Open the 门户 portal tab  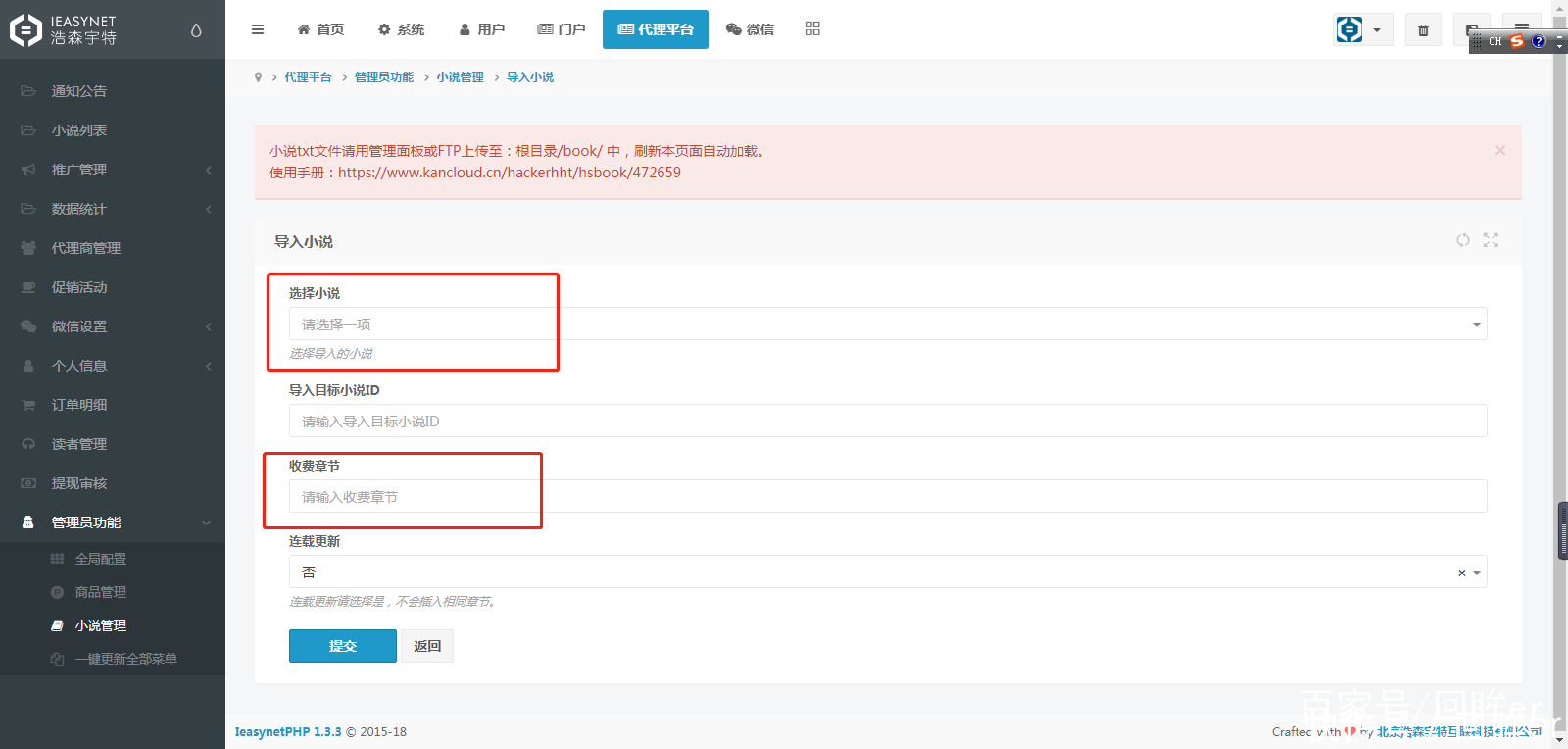pos(562,29)
